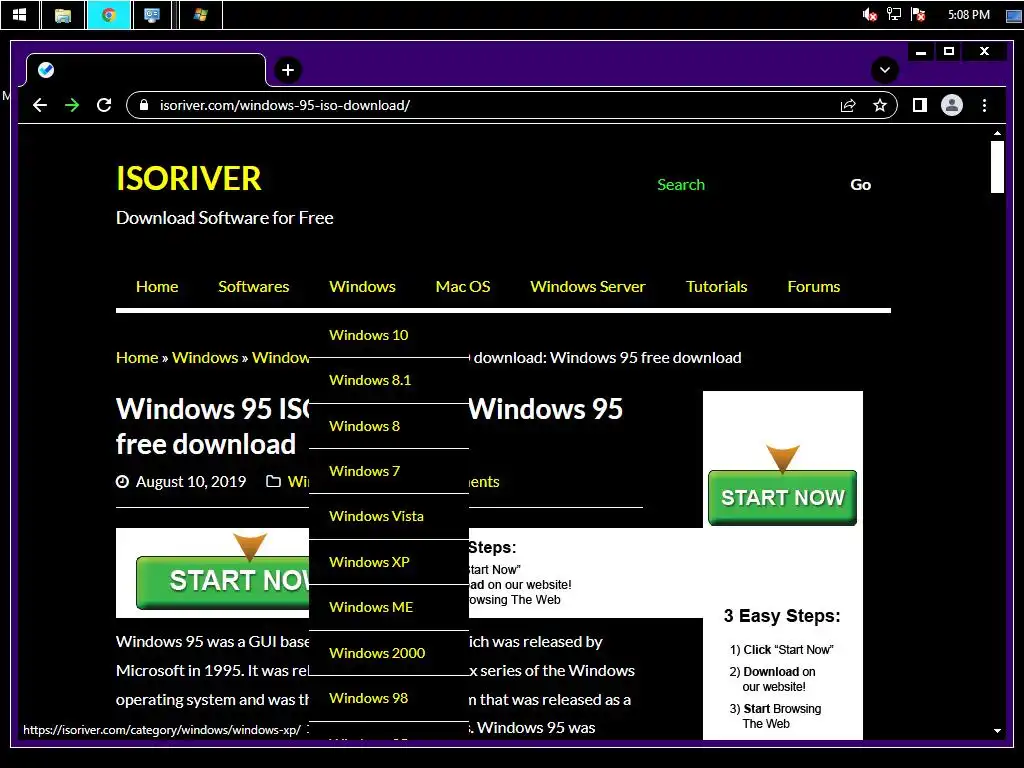This screenshot has height=768, width=1024.
Task: Click the Windows flag taskbar icon
Action: point(200,14)
